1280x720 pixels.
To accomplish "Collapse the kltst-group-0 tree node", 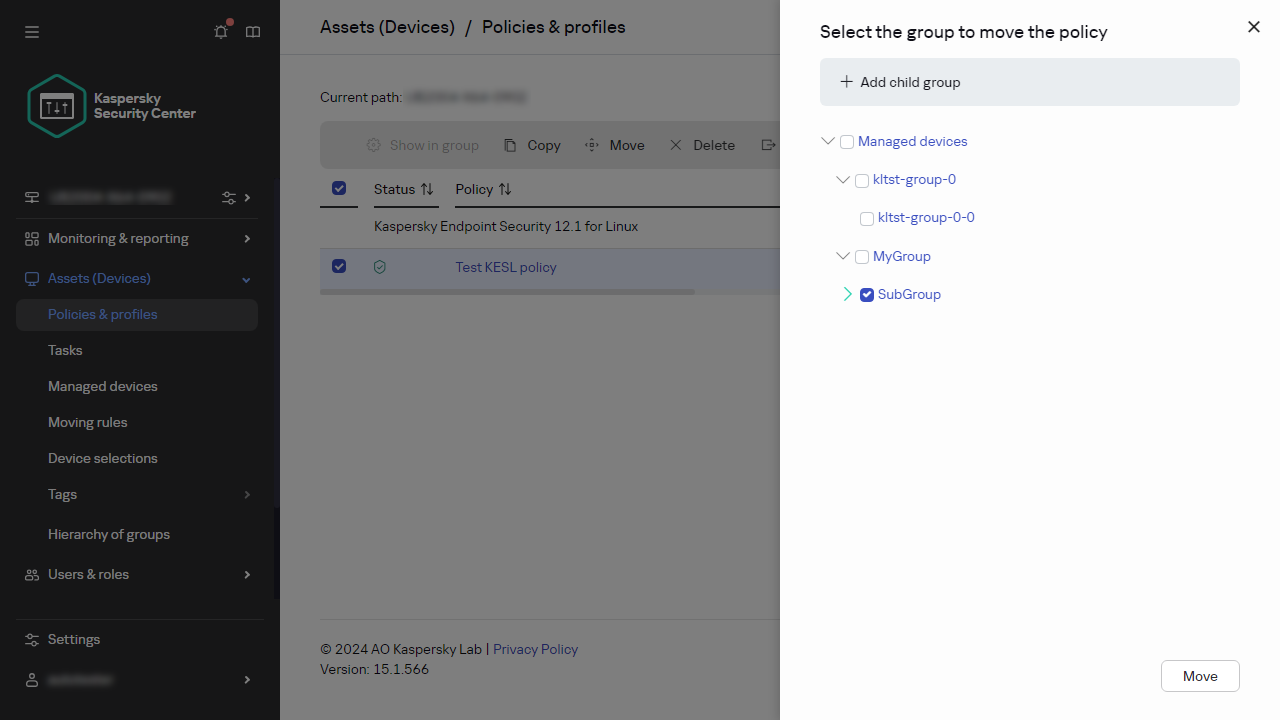I will click(x=843, y=180).
